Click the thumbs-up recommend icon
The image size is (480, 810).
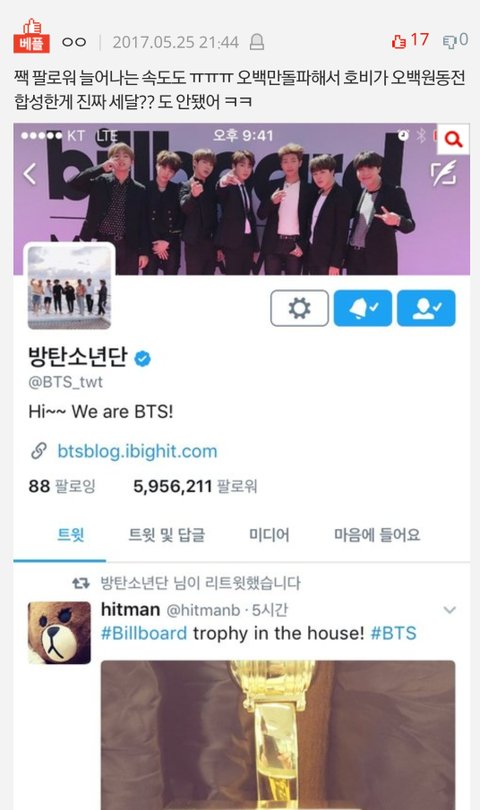[x=399, y=41]
